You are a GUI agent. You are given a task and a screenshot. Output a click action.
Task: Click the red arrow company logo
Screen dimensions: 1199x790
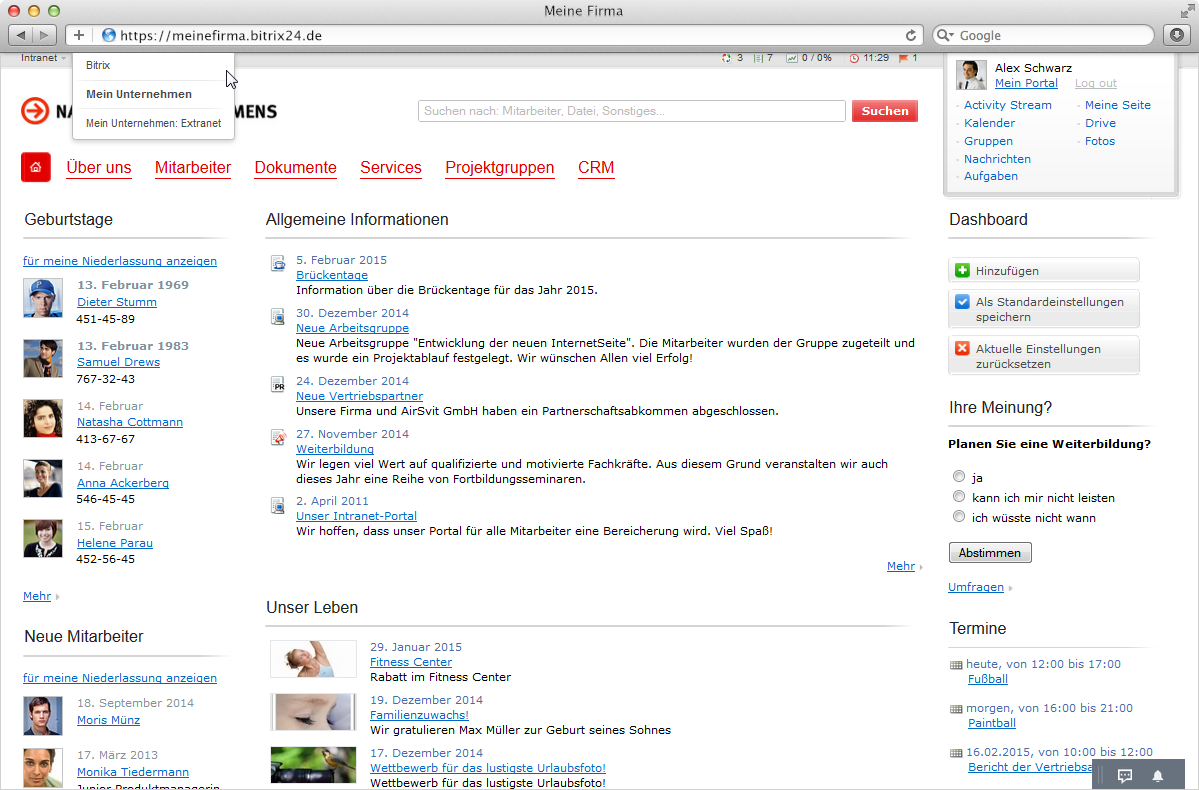click(34, 111)
